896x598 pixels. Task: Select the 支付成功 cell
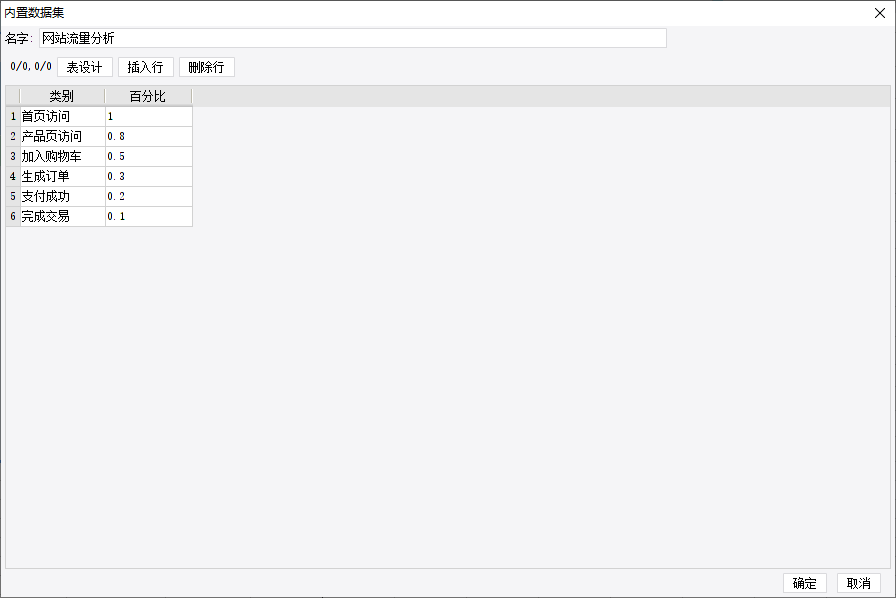coord(63,197)
